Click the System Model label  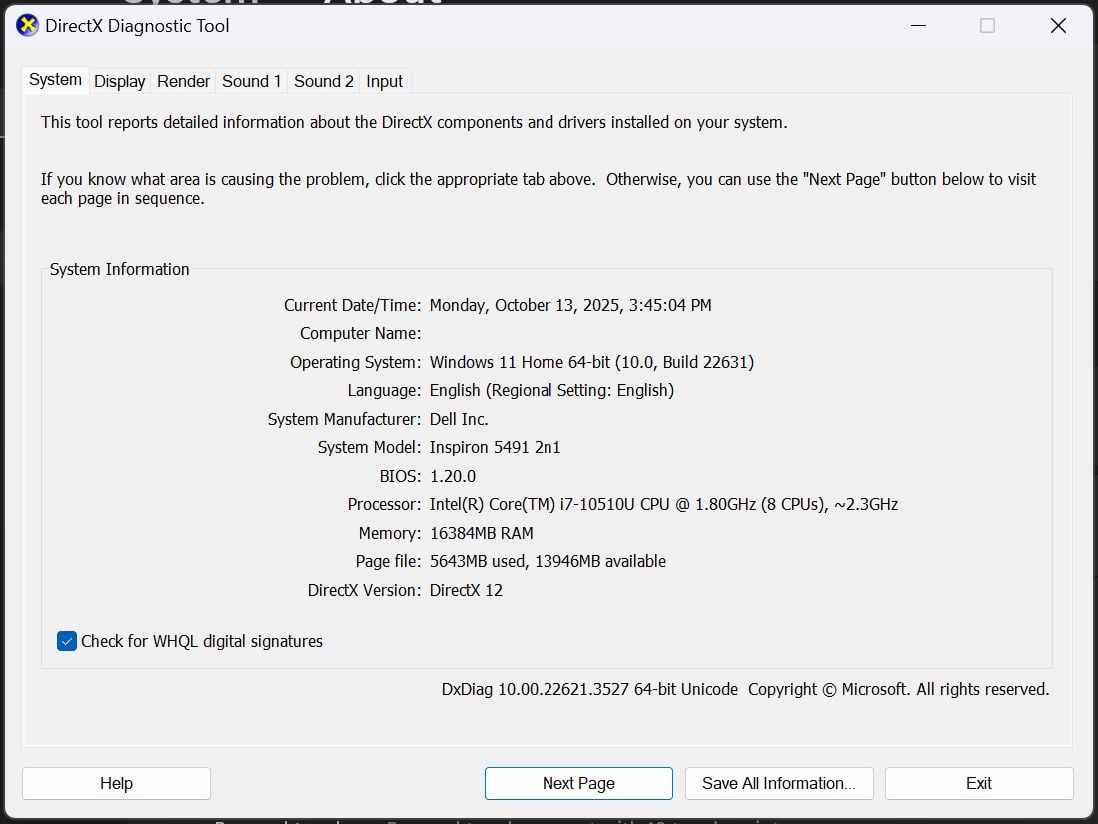point(370,447)
